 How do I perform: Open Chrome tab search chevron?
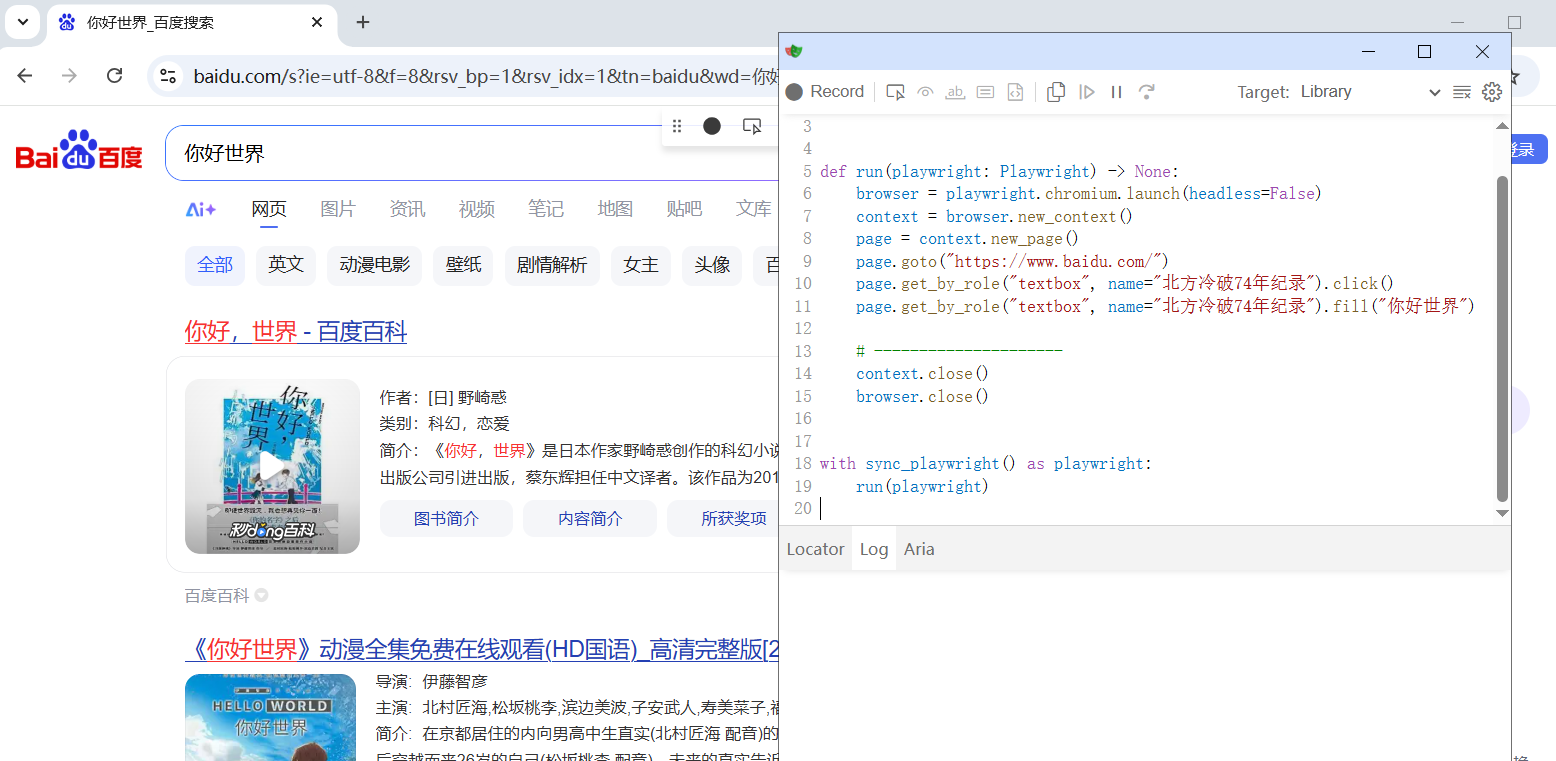click(x=23, y=22)
